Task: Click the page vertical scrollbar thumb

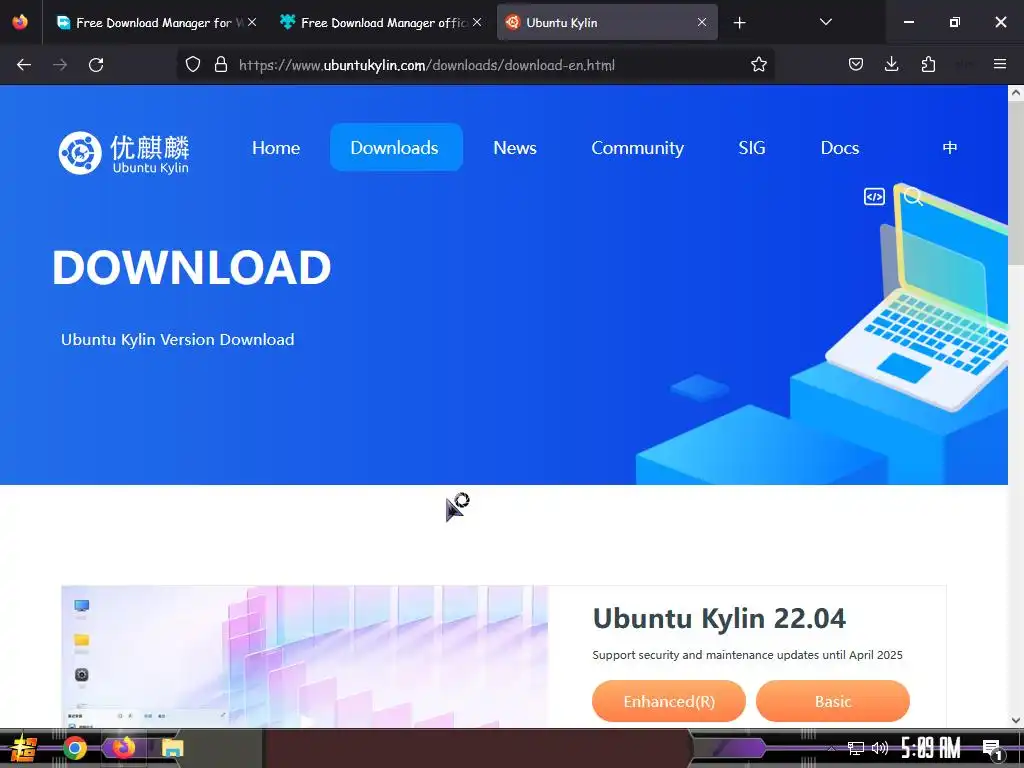Action: 1016,183
